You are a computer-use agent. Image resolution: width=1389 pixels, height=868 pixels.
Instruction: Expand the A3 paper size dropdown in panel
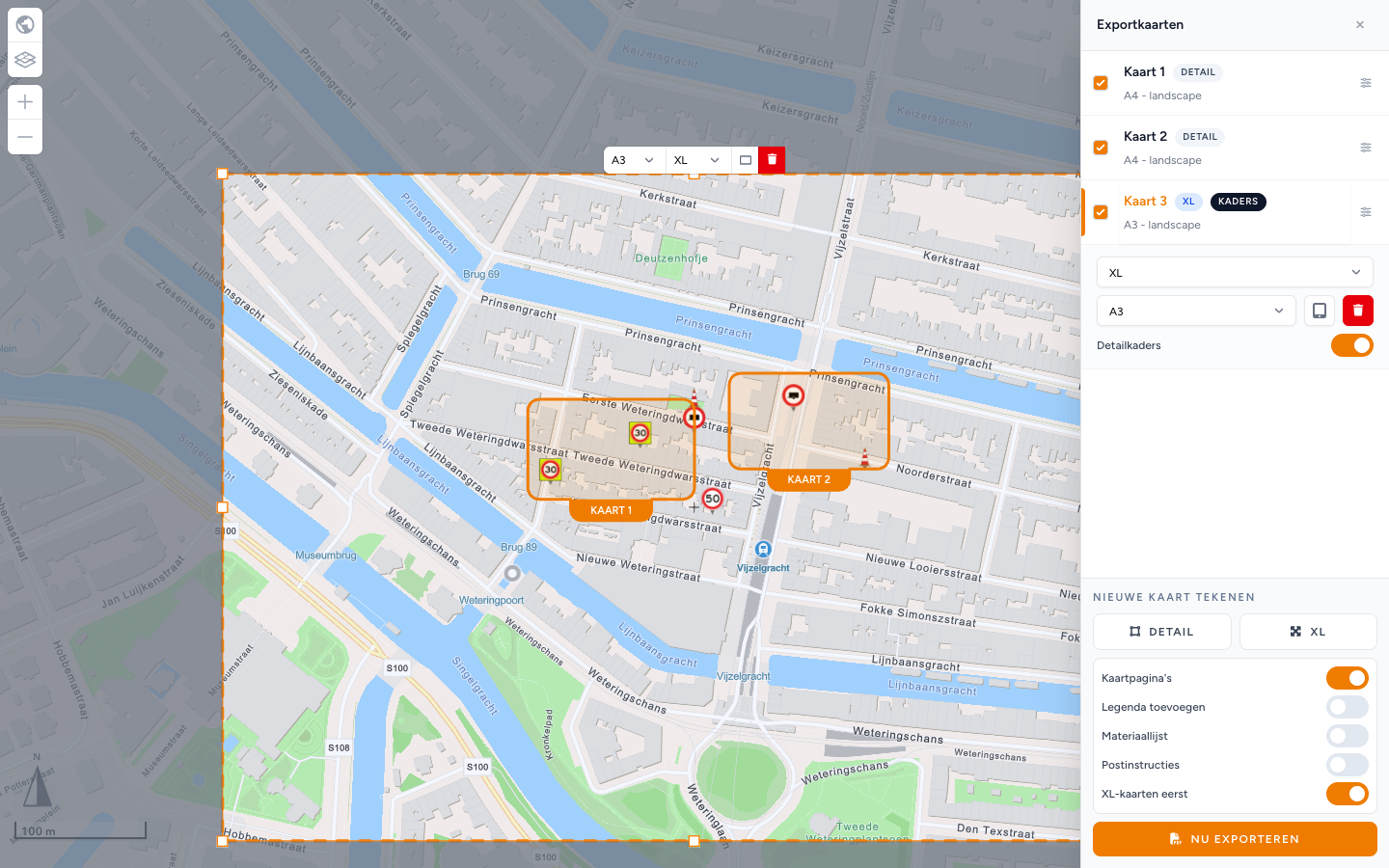click(x=1196, y=311)
